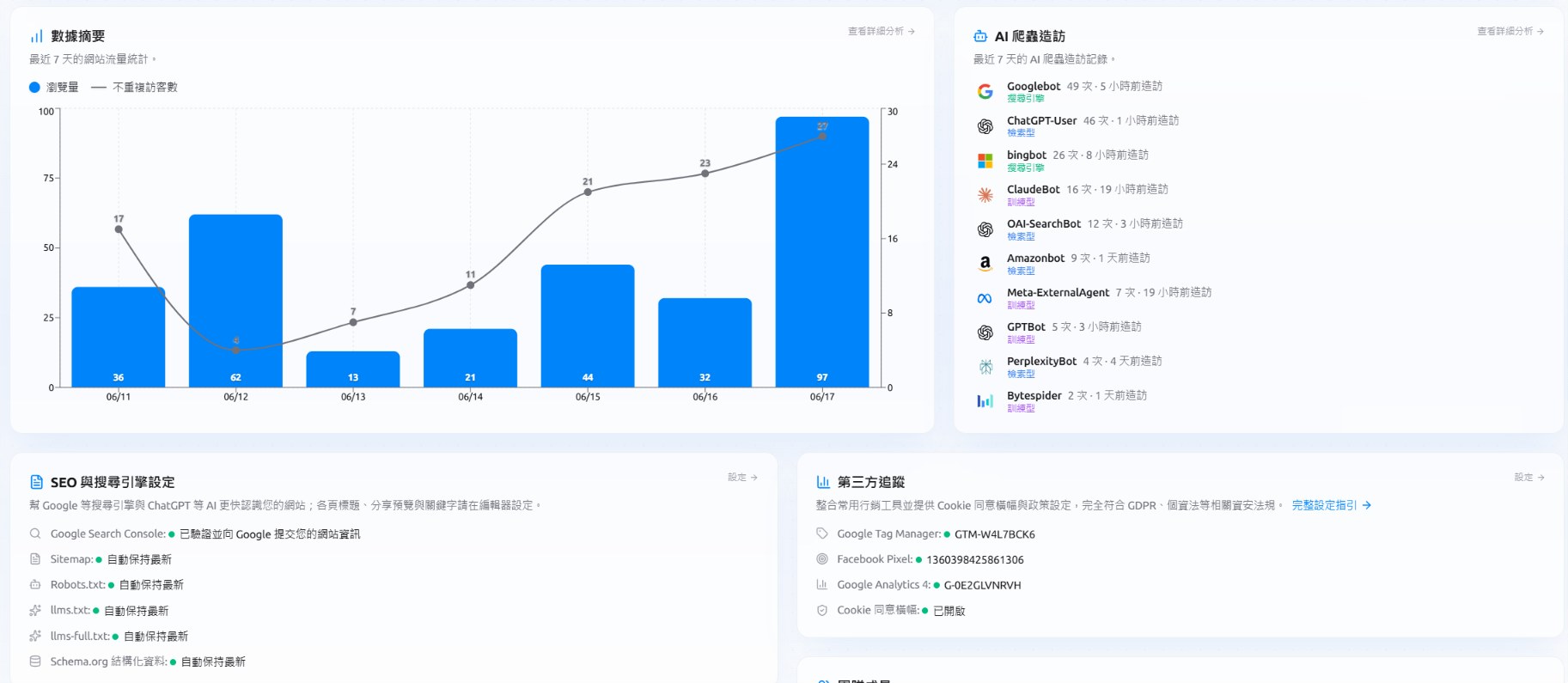This screenshot has height=683, width=1568.
Task: Click the Googlebot crawler name
Action: tap(1034, 86)
